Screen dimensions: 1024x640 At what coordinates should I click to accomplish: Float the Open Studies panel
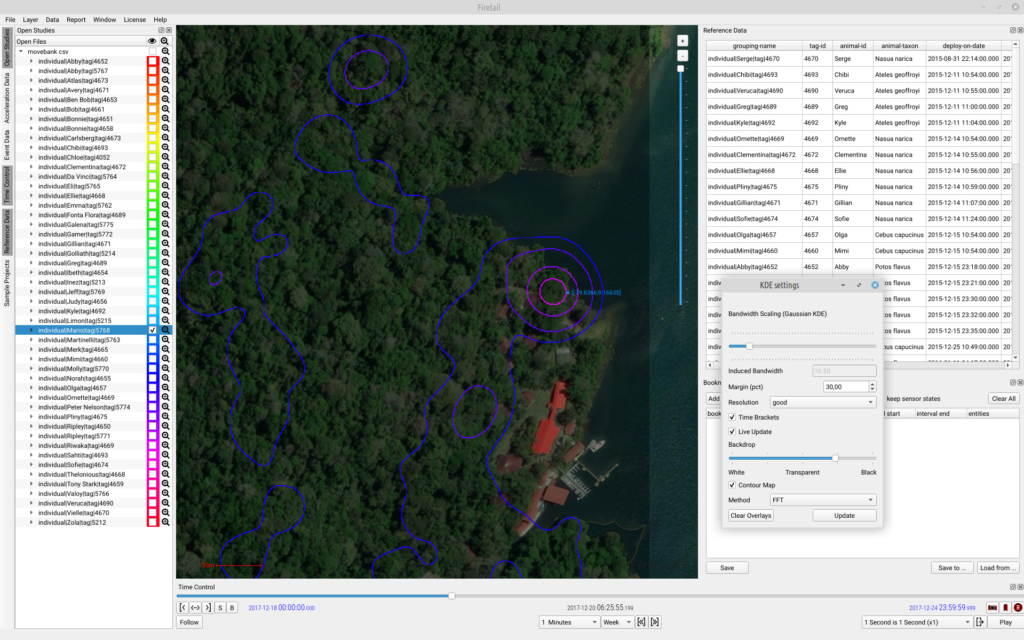(x=161, y=30)
